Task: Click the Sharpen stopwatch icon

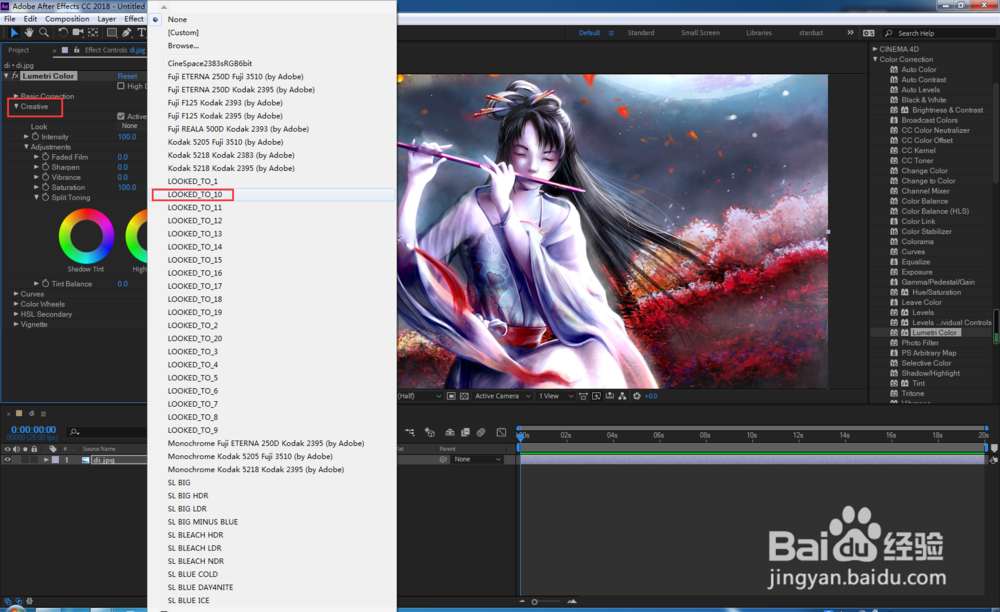Action: click(x=46, y=167)
